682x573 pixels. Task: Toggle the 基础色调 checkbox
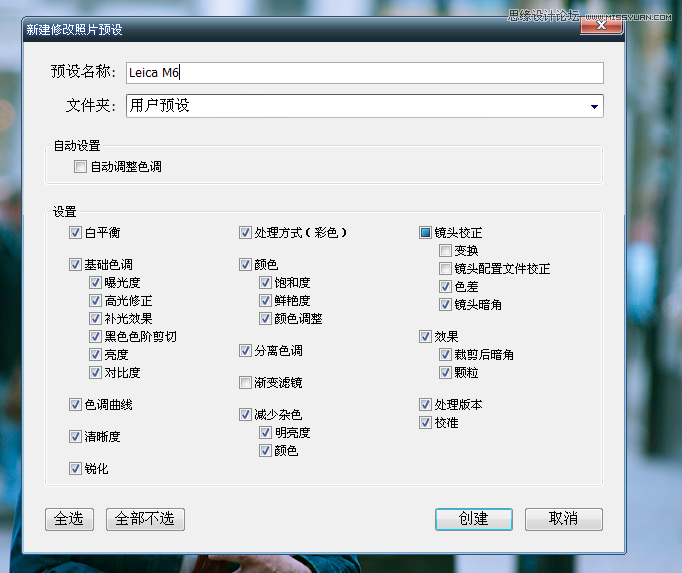click(x=75, y=265)
